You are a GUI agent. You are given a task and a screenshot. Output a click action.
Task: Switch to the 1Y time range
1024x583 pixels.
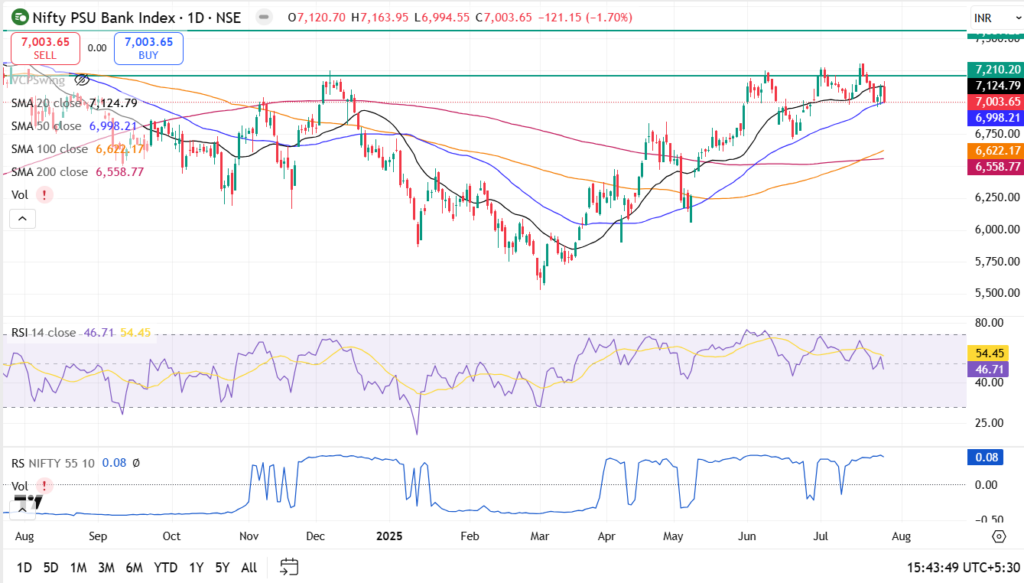tap(196, 567)
